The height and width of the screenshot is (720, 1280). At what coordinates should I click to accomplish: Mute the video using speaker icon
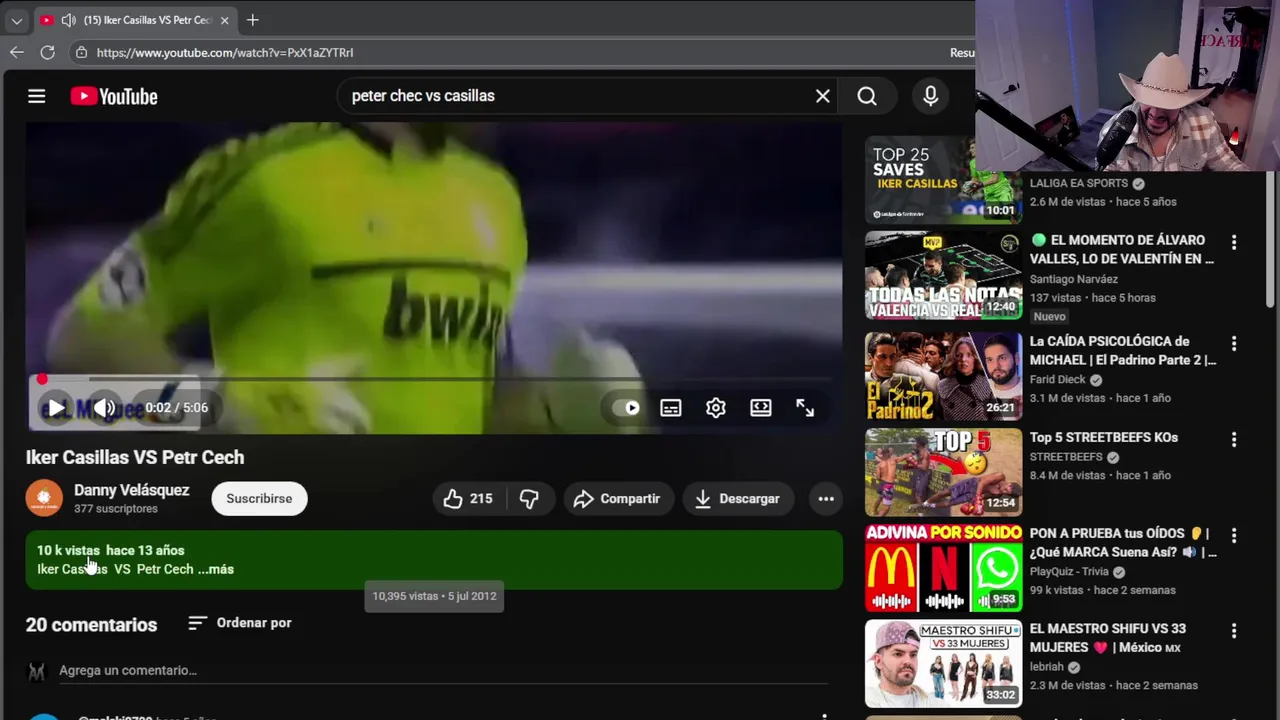pos(104,407)
